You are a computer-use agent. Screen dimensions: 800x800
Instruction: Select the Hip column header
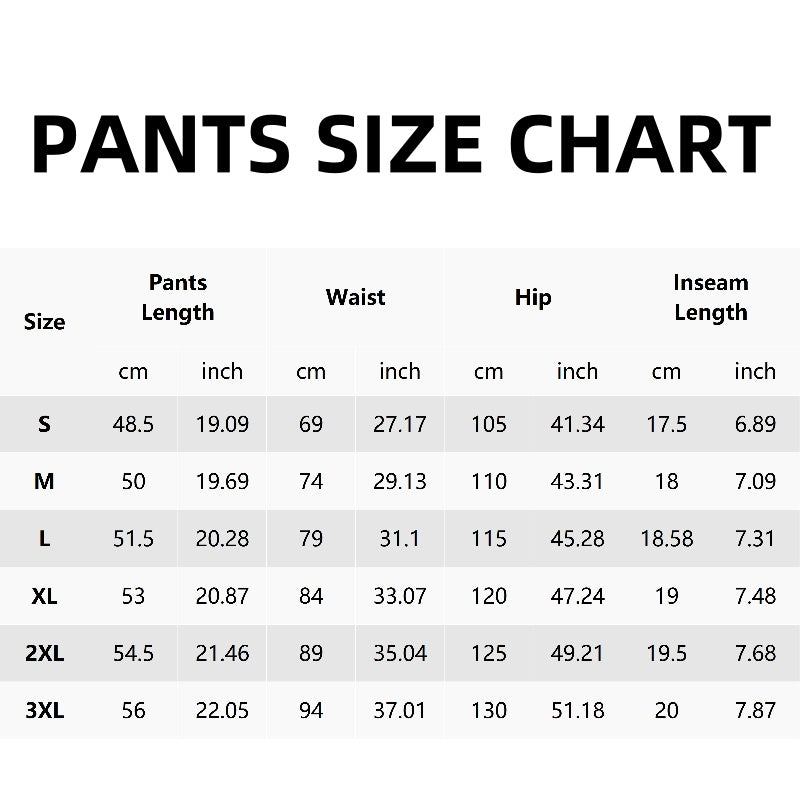(x=533, y=297)
